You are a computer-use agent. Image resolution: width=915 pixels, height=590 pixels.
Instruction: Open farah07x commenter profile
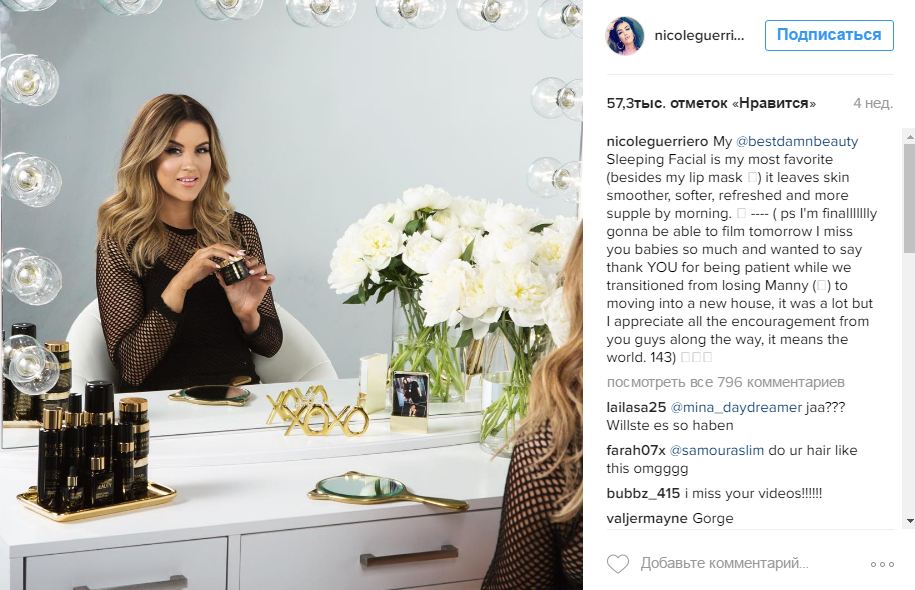click(635, 451)
